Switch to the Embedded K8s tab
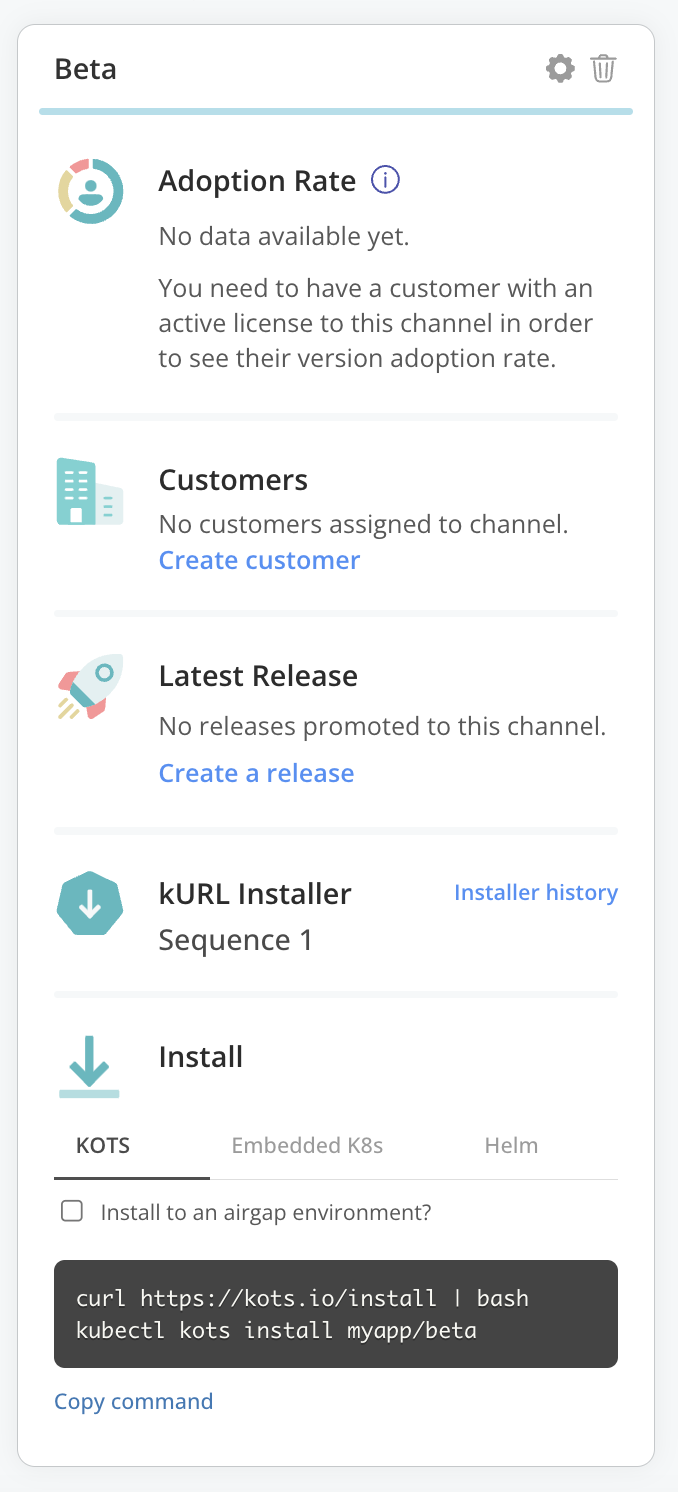The image size is (678, 1492). [307, 1145]
